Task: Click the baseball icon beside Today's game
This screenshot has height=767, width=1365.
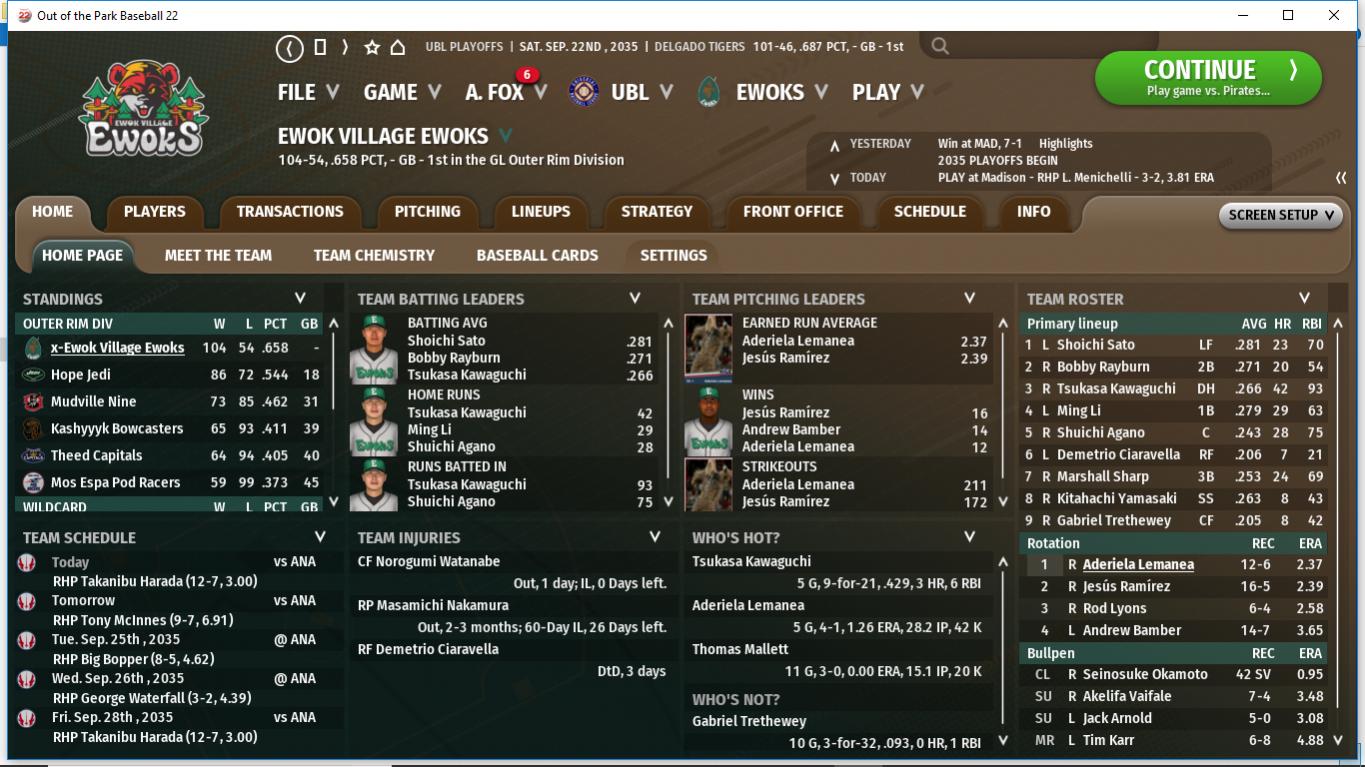Action: (27, 563)
